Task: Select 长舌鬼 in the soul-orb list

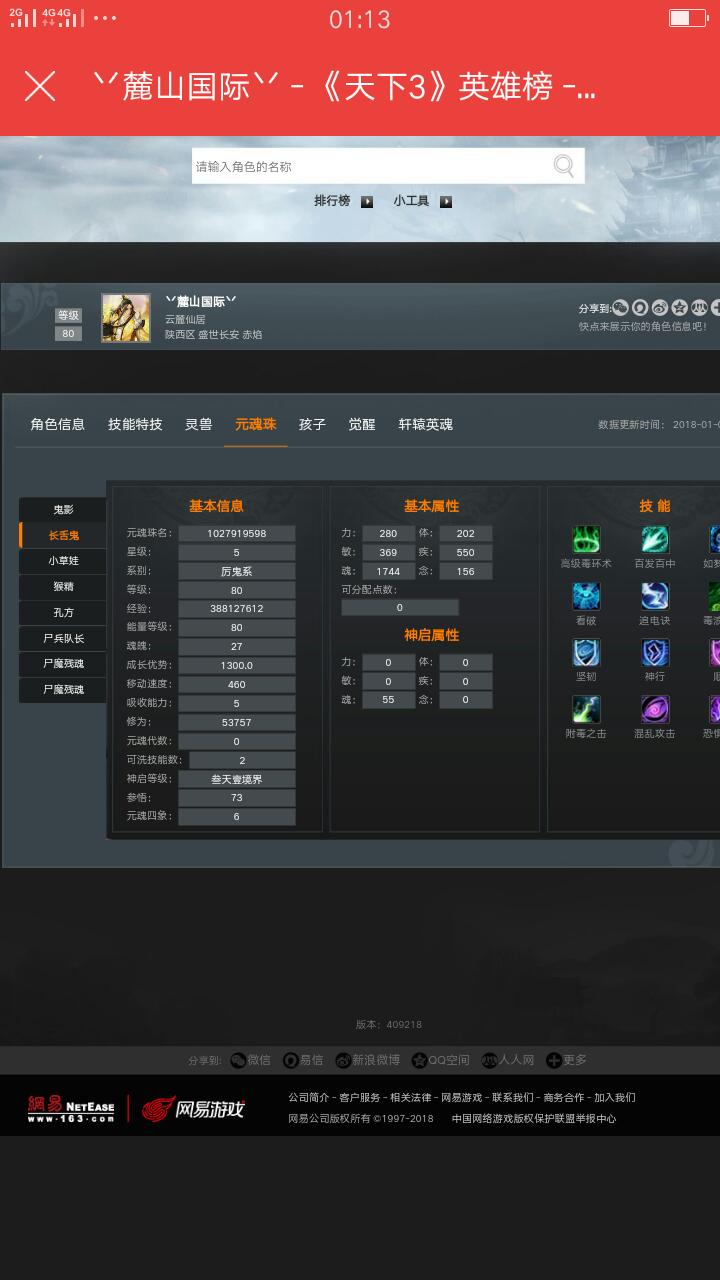Action: 63,535
